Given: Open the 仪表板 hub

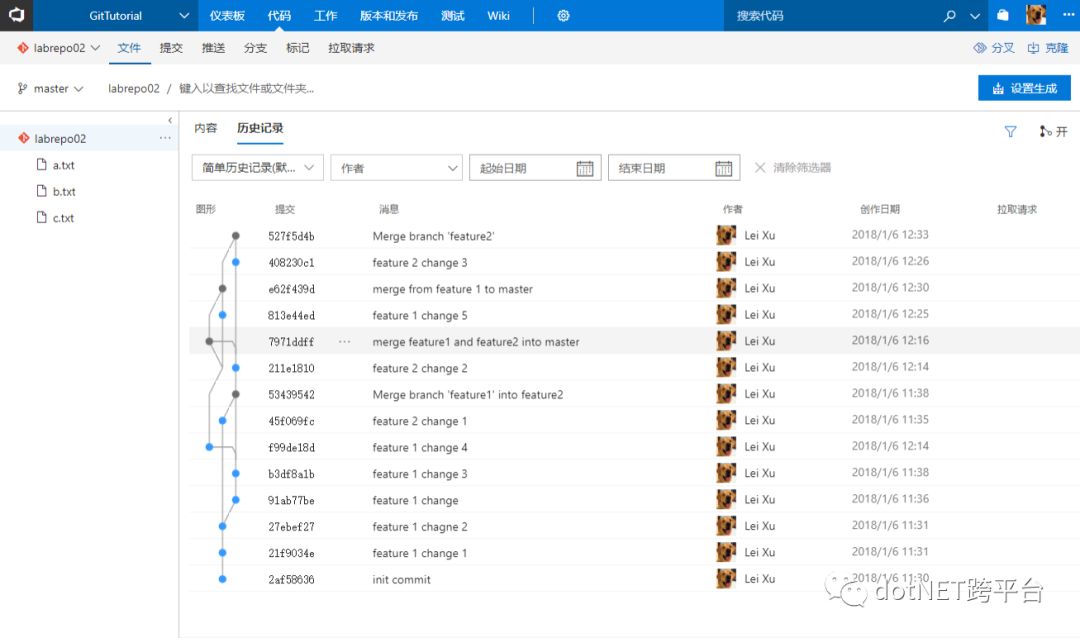Looking at the screenshot, I should click(227, 15).
